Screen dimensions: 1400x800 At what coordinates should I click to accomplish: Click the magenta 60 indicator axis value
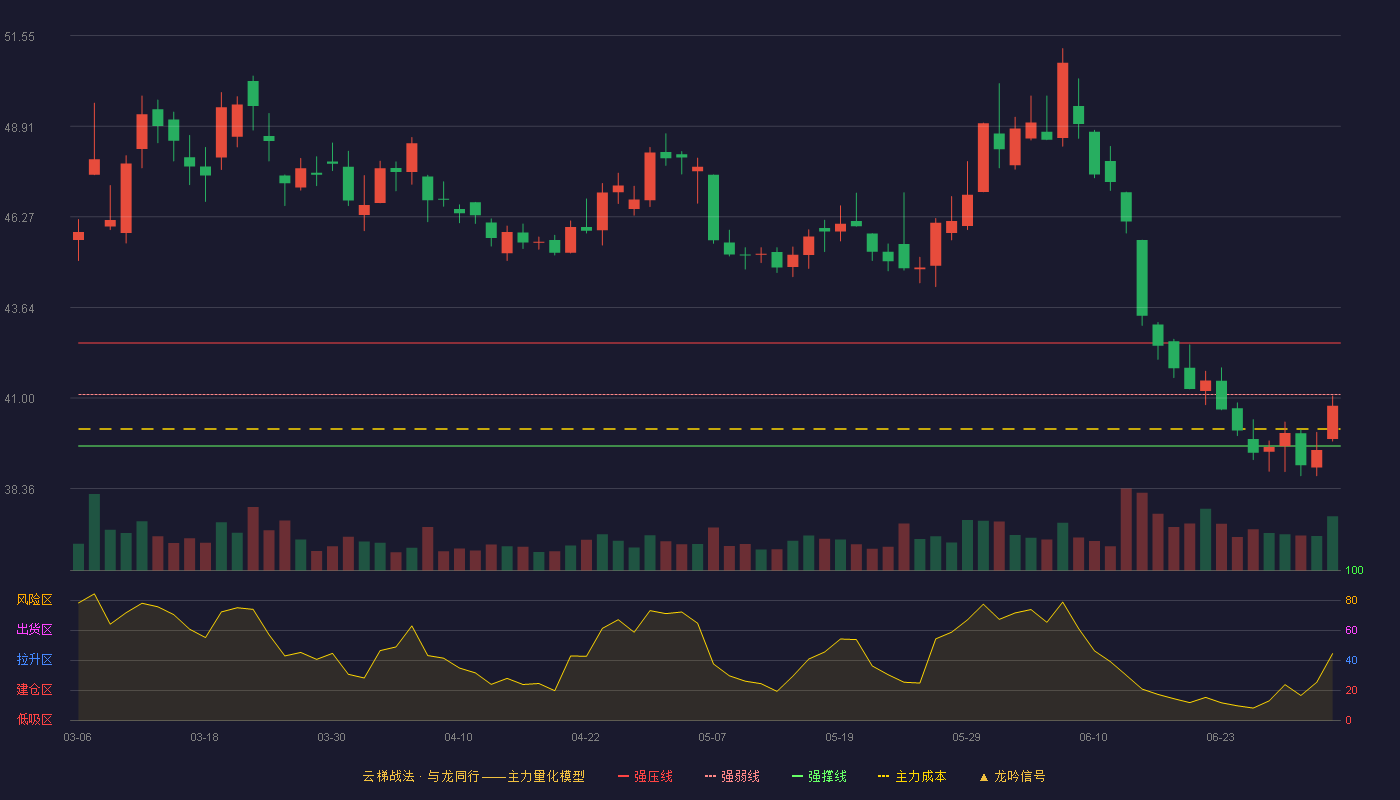pos(1351,631)
